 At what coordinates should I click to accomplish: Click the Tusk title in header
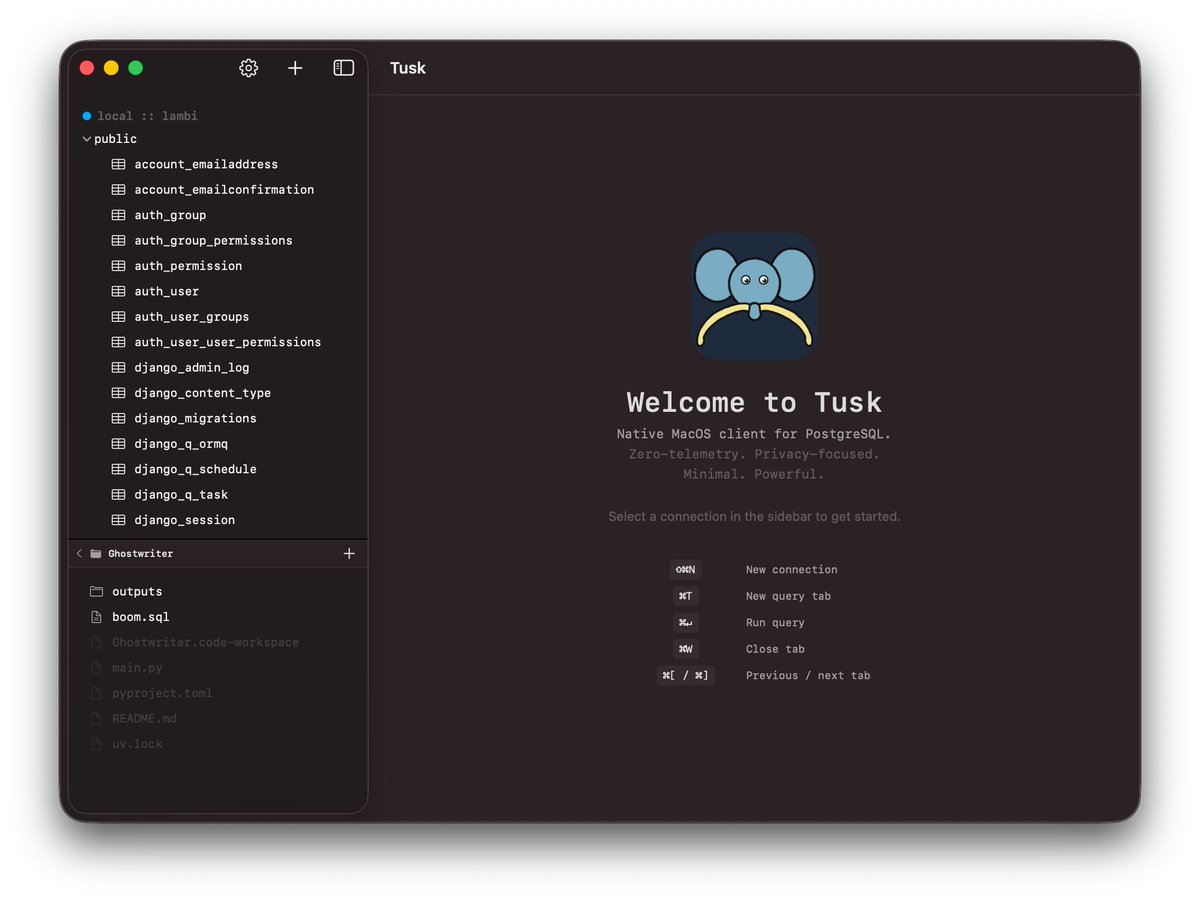[408, 68]
